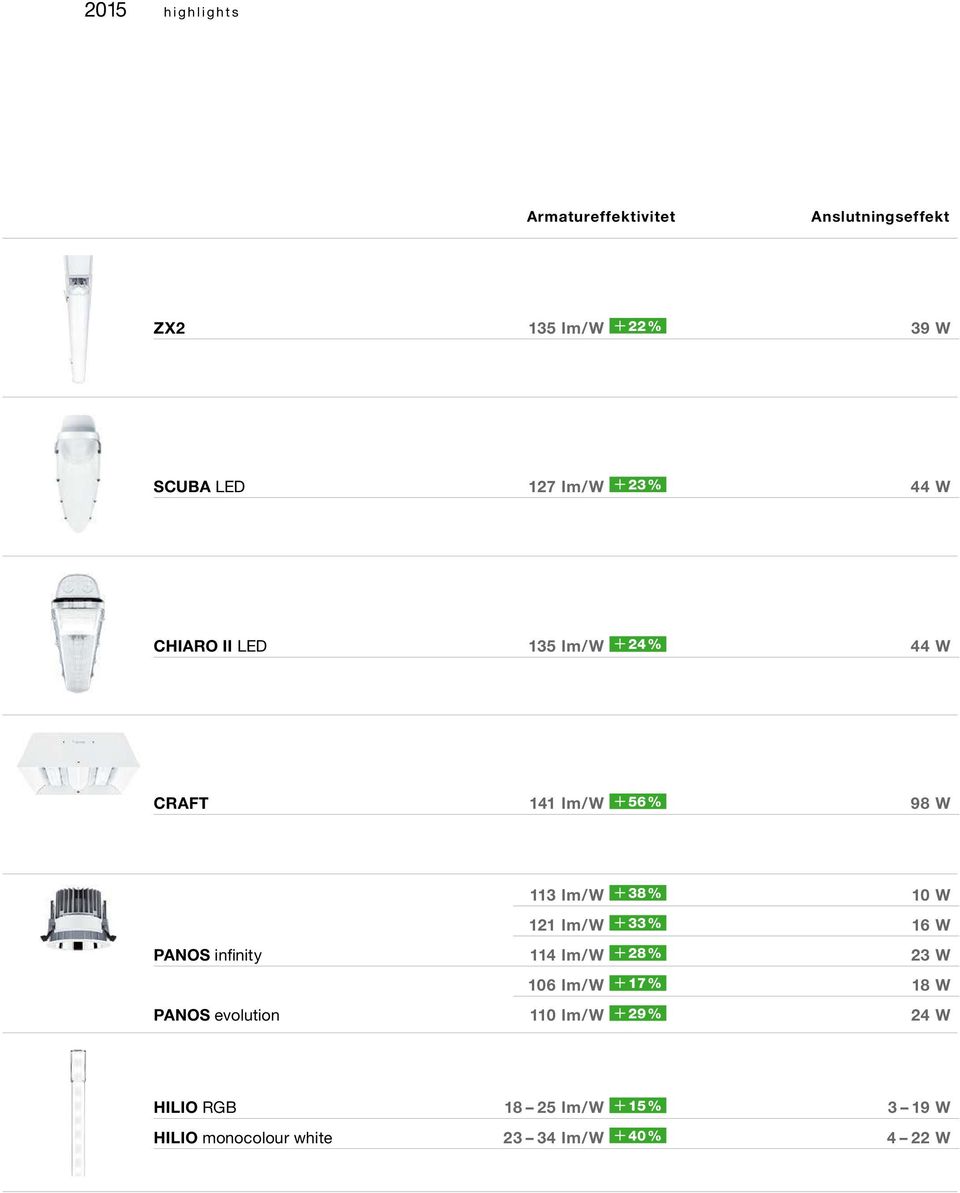This screenshot has width=960, height=1193.
Task: Select the SCUBA LED luminaire image
Action: [x=78, y=473]
